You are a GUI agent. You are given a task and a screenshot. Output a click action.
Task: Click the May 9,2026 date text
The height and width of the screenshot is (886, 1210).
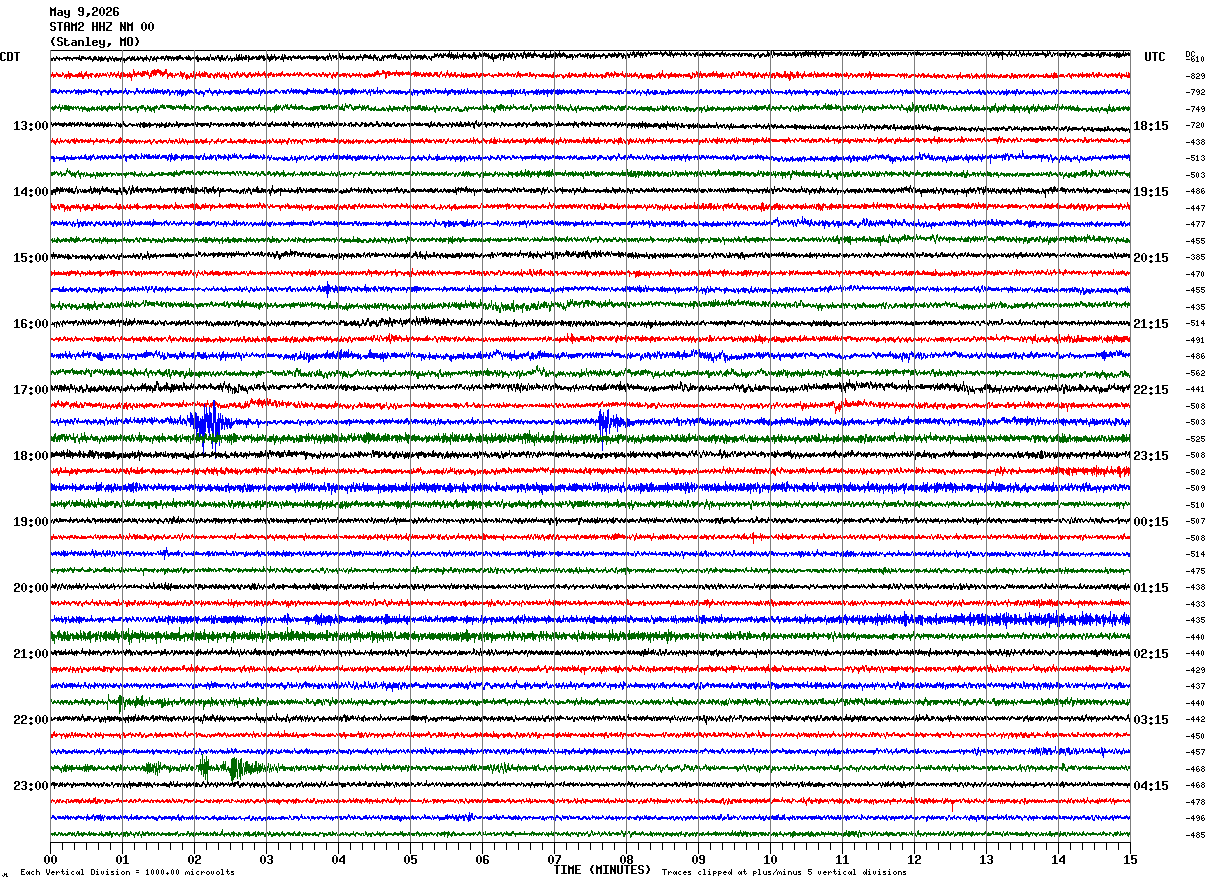coord(84,12)
